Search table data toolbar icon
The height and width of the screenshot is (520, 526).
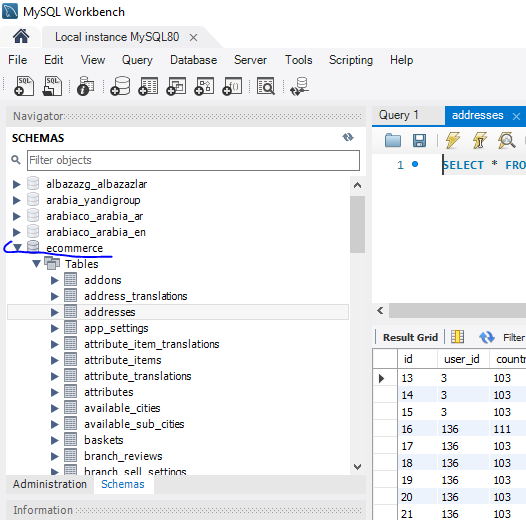click(x=266, y=86)
